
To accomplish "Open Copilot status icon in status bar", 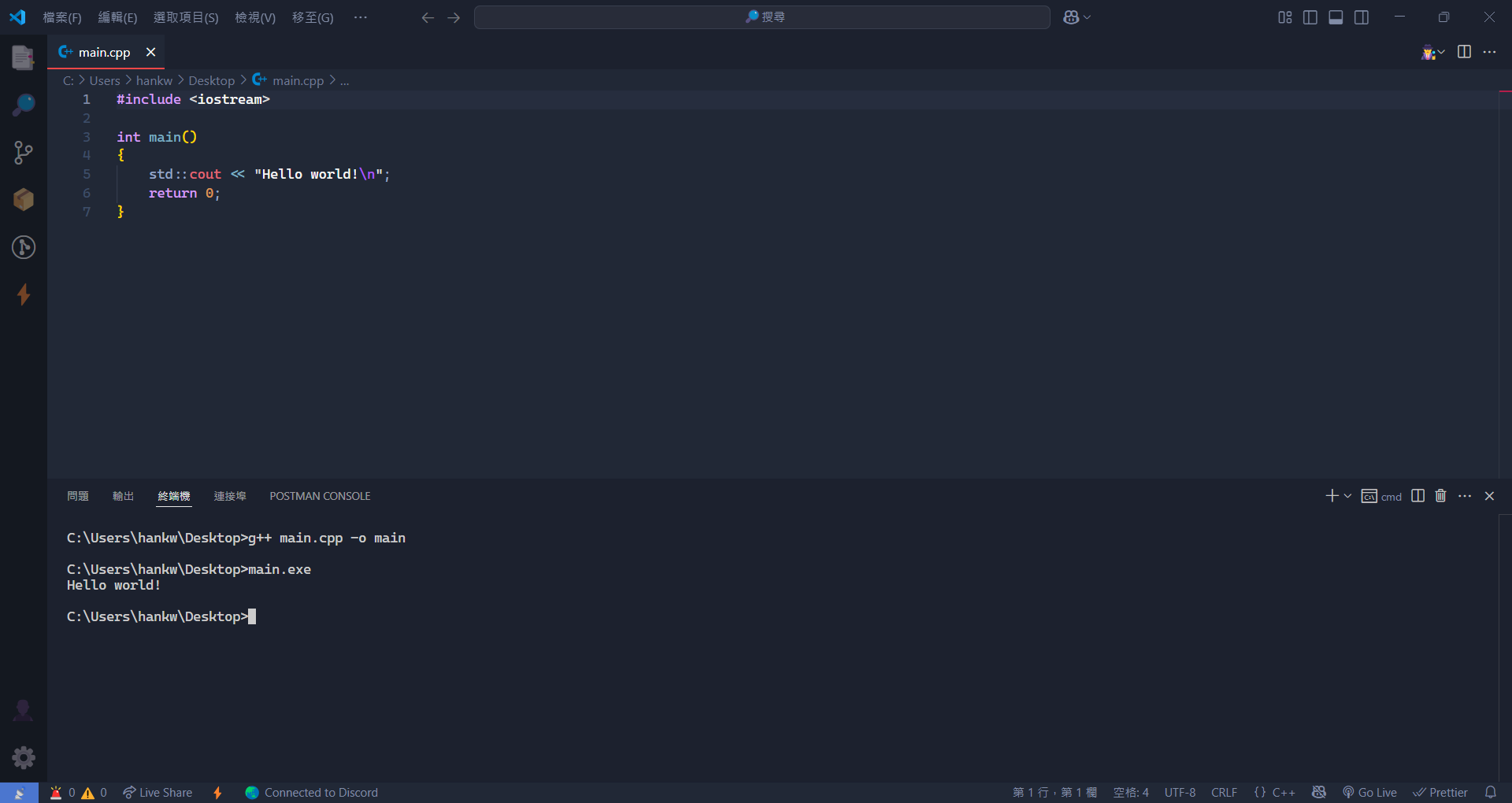I will pos(1319,793).
